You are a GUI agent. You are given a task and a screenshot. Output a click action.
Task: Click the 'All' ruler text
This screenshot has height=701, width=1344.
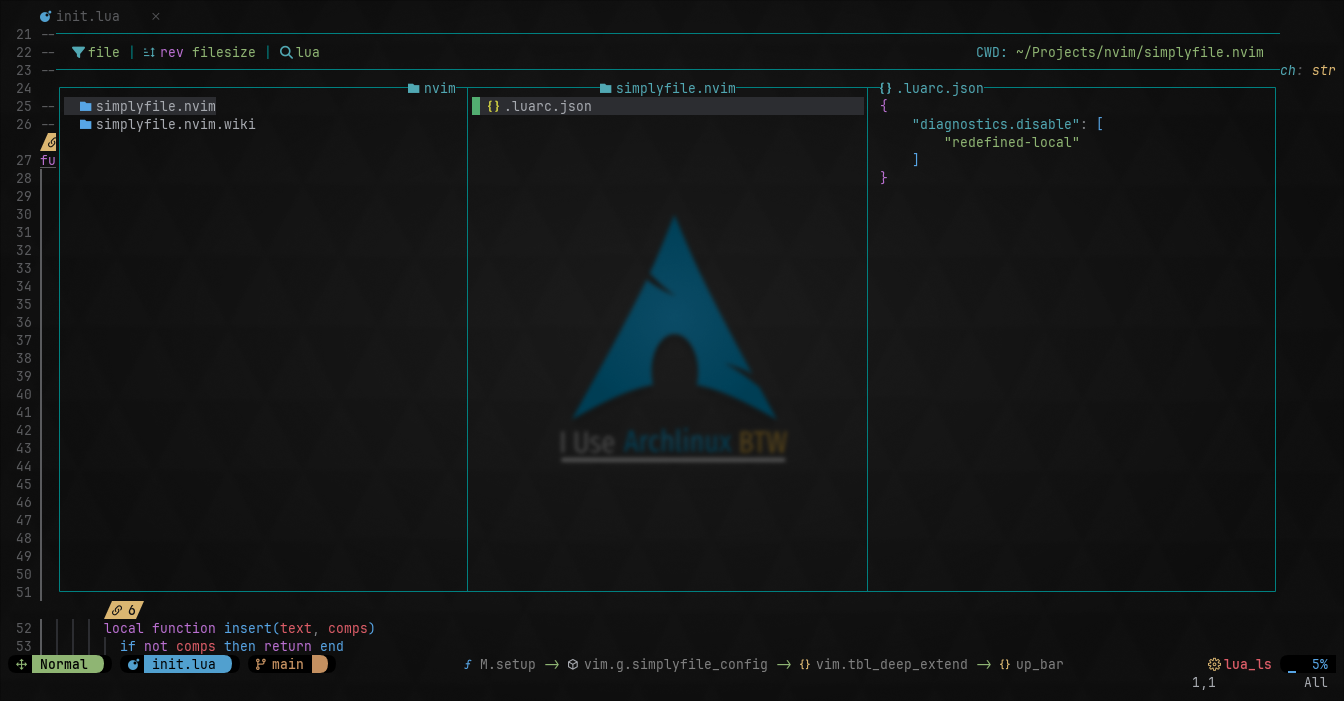(1316, 682)
